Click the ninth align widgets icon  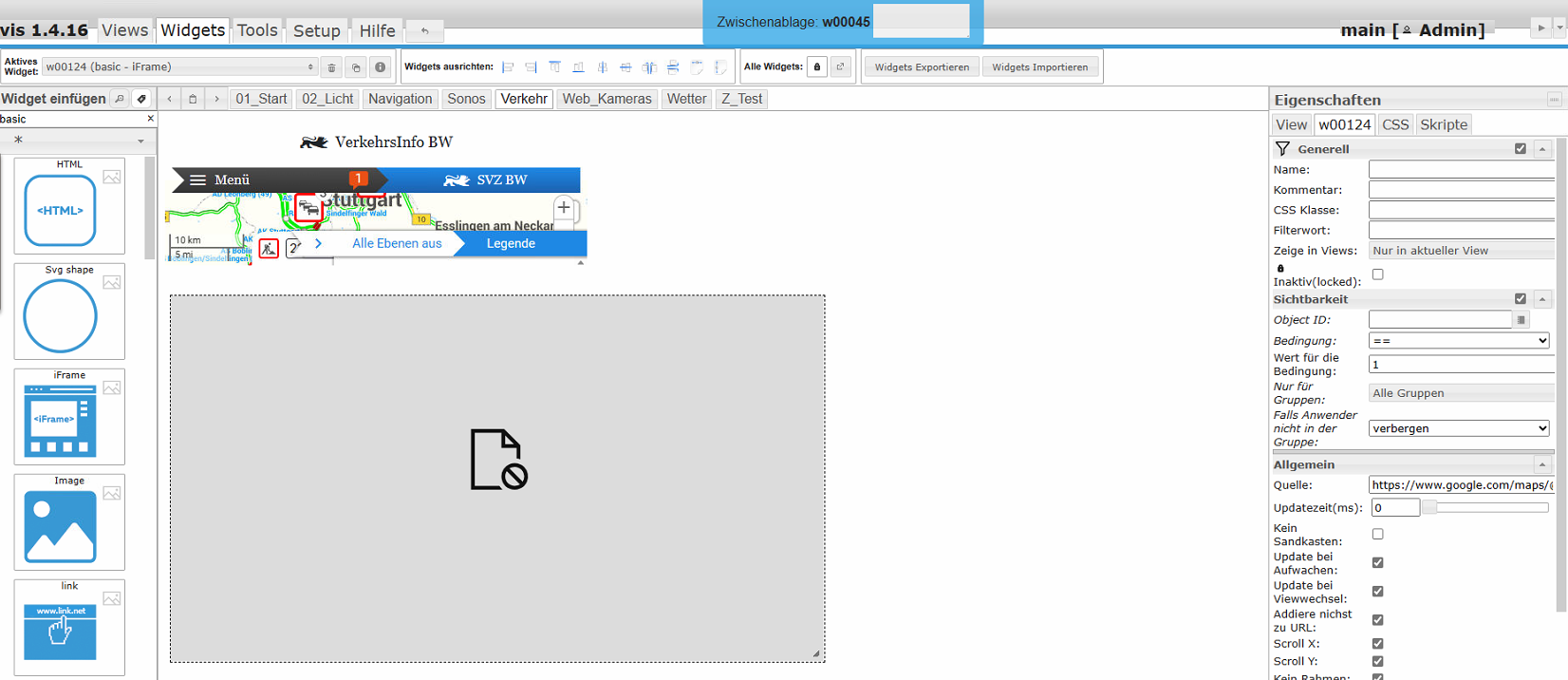[697, 67]
